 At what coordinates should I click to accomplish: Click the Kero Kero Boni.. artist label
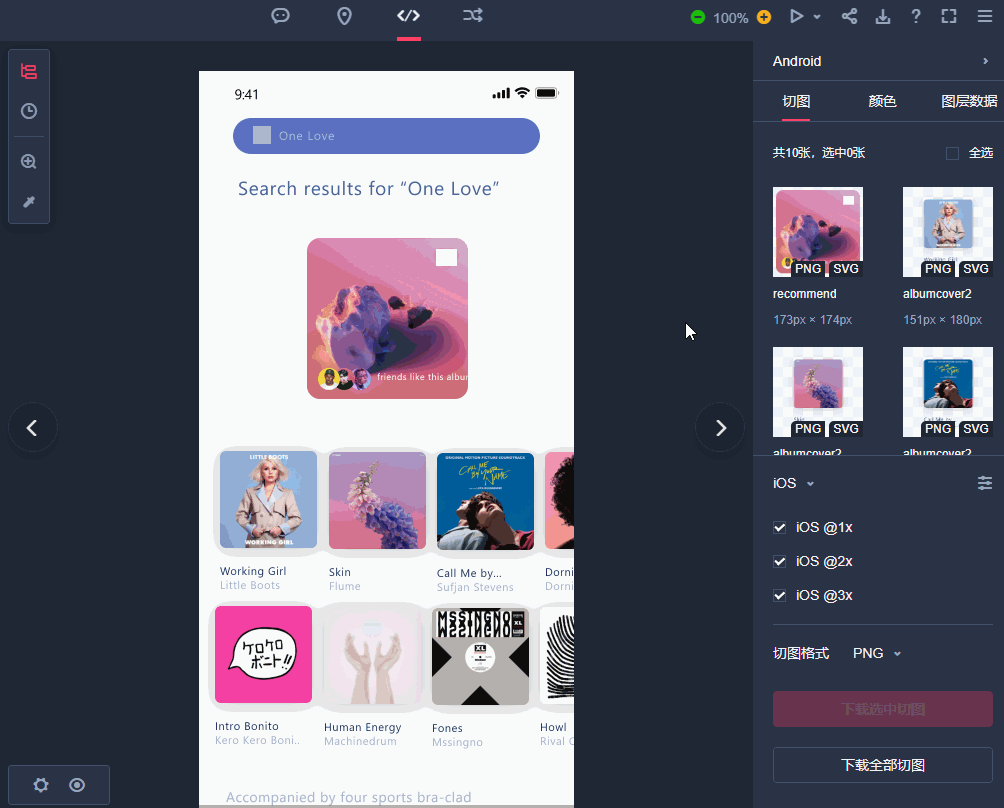[x=257, y=740]
